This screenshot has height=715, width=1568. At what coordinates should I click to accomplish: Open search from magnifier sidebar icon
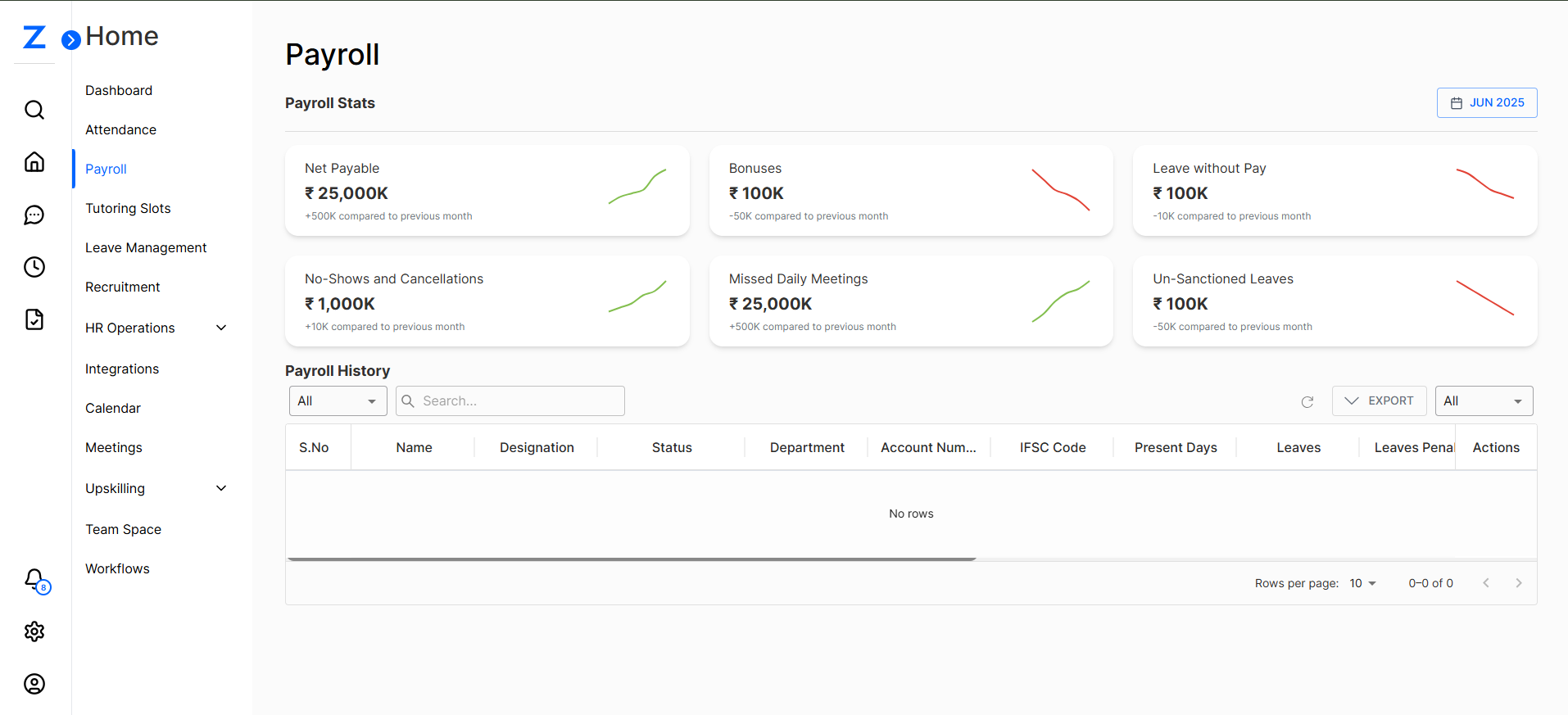point(34,110)
